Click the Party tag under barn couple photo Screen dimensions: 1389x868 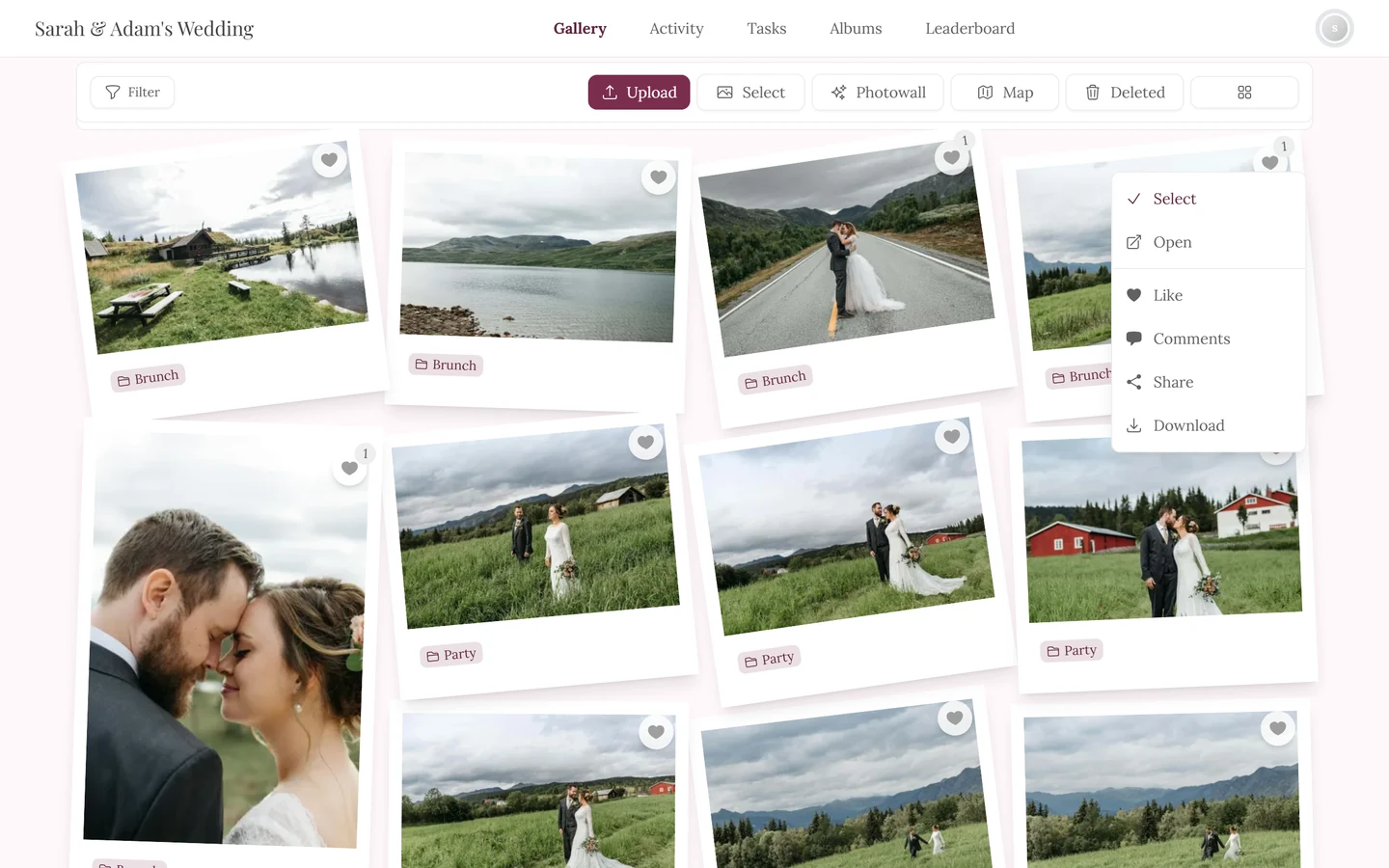tap(451, 655)
